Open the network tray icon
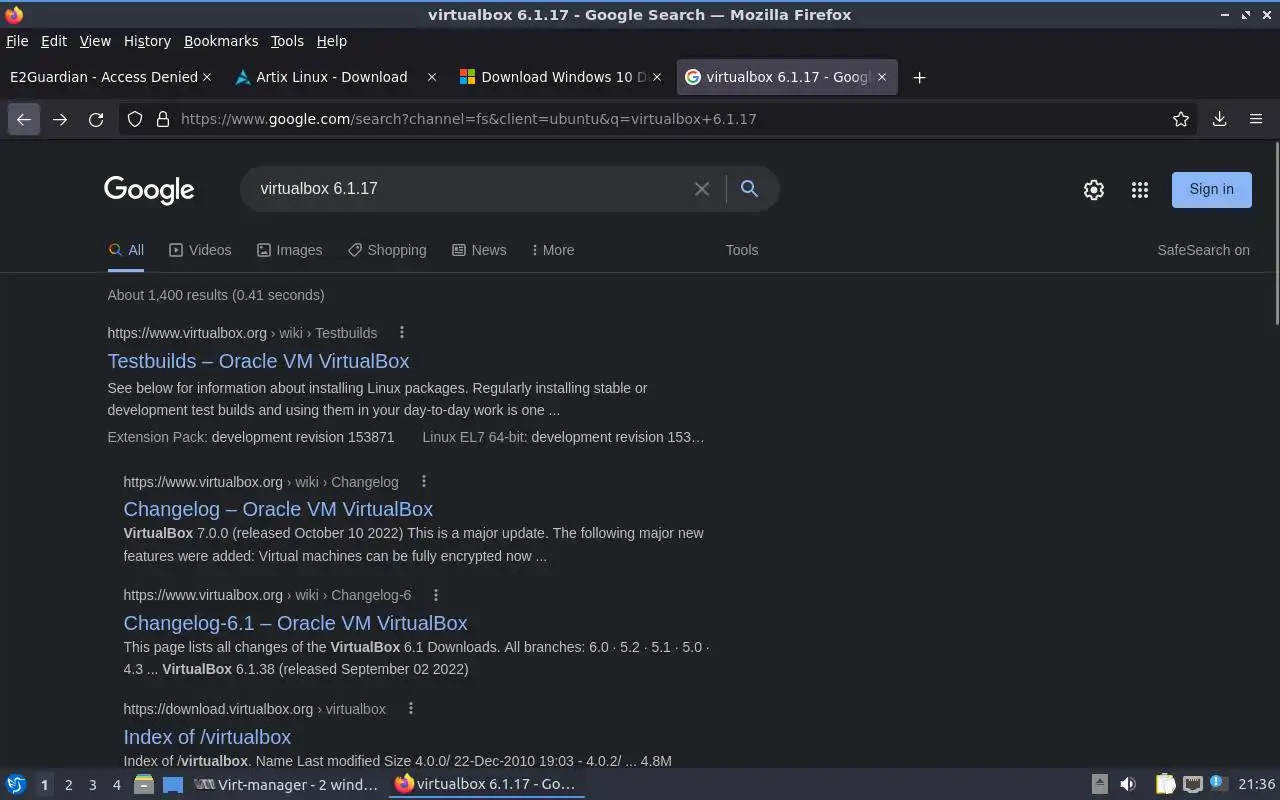The height and width of the screenshot is (800, 1280). [1193, 785]
